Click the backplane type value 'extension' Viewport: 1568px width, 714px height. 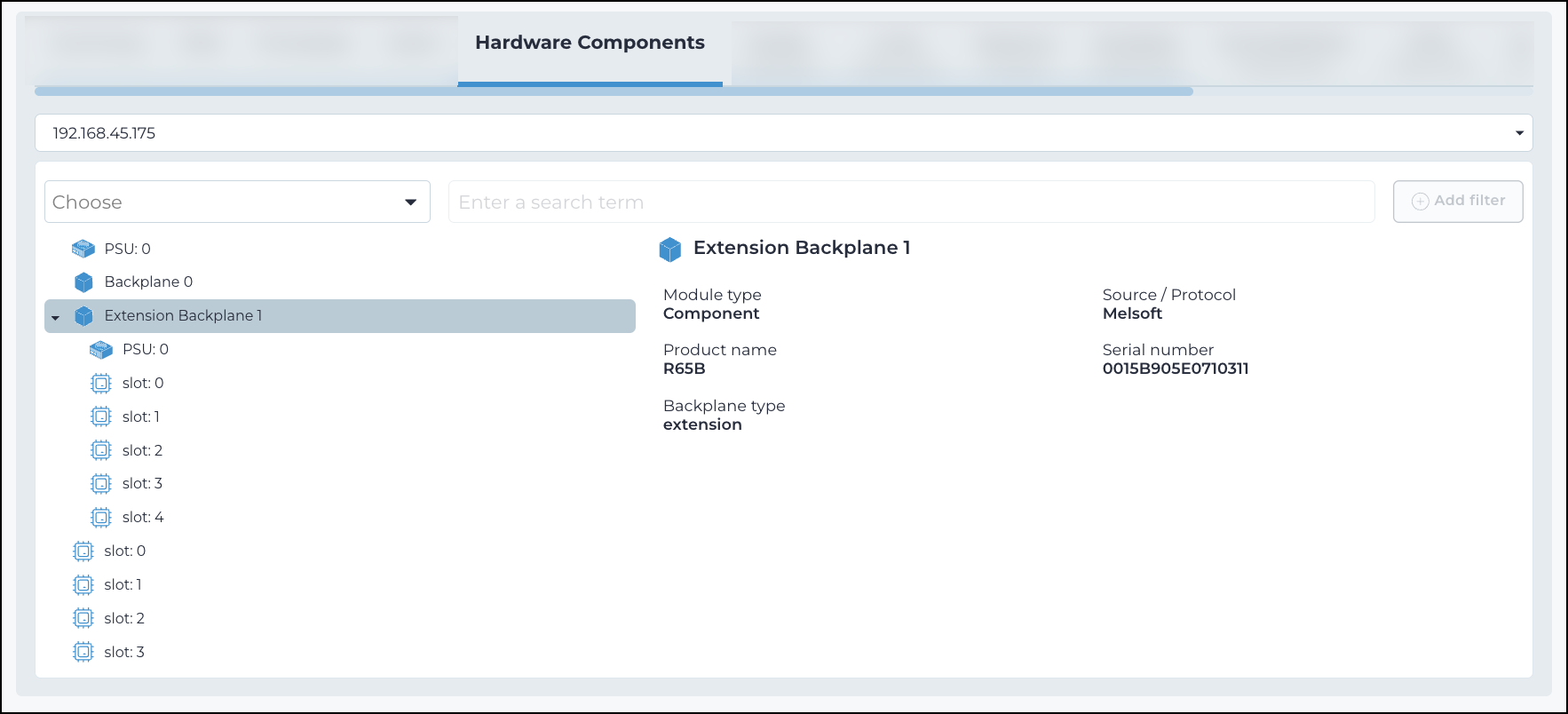702,424
